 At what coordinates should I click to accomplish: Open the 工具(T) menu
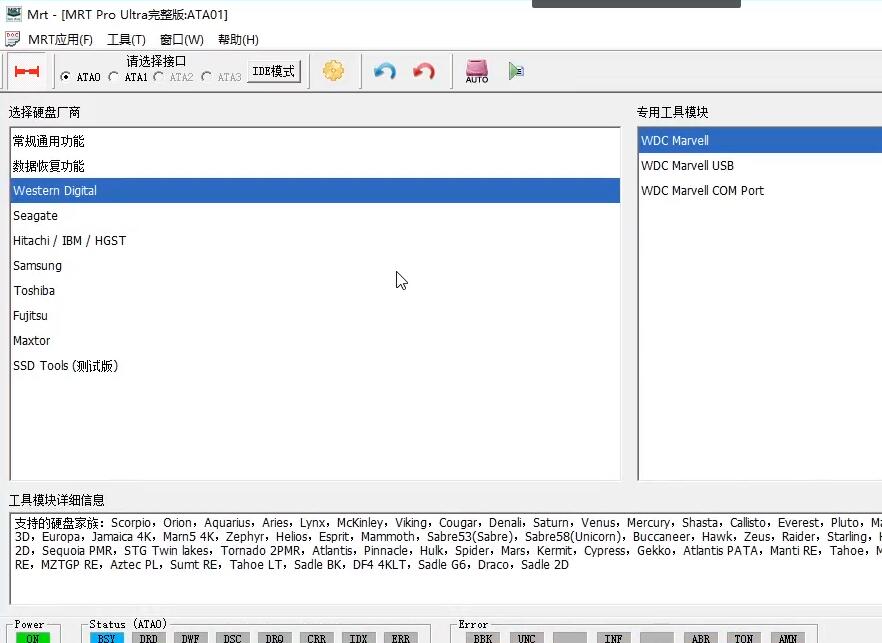[126, 39]
